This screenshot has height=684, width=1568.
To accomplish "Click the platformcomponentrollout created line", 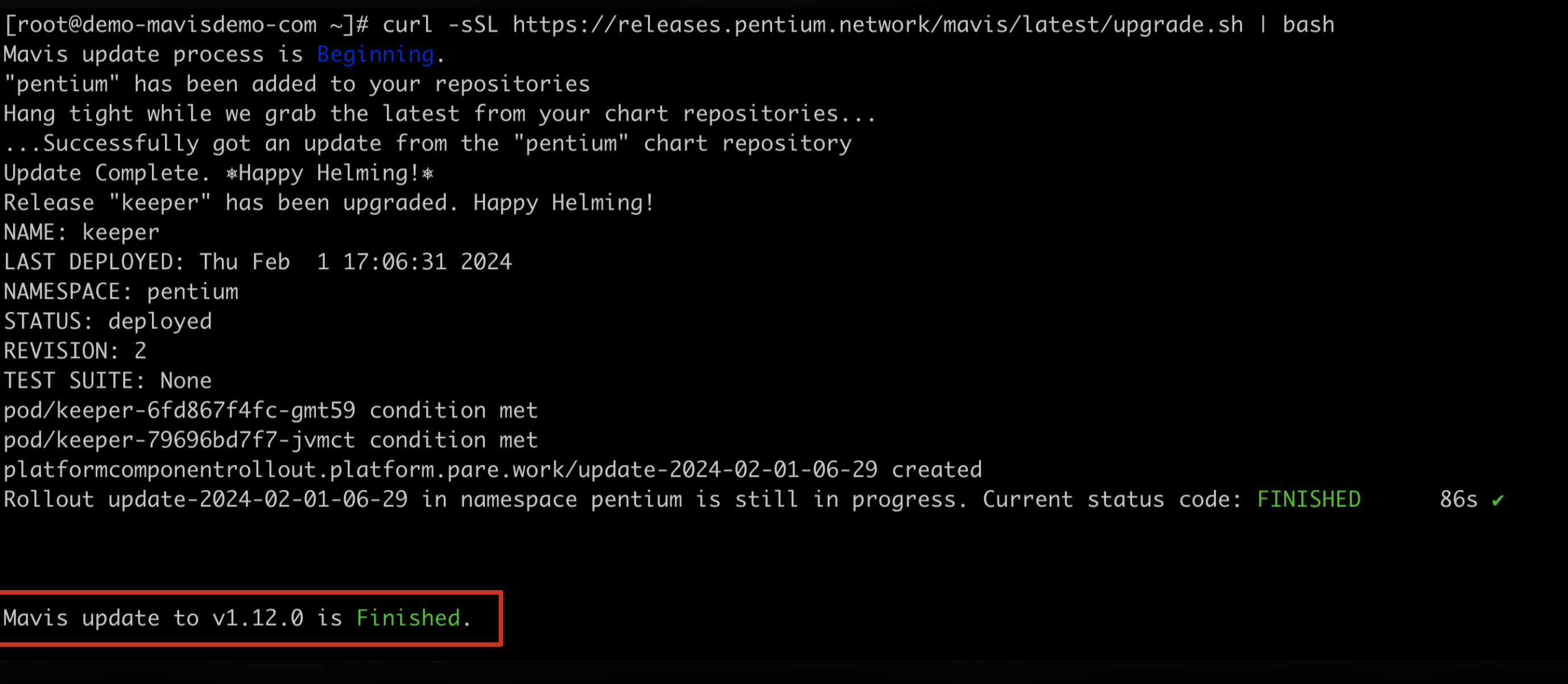I will [x=493, y=470].
